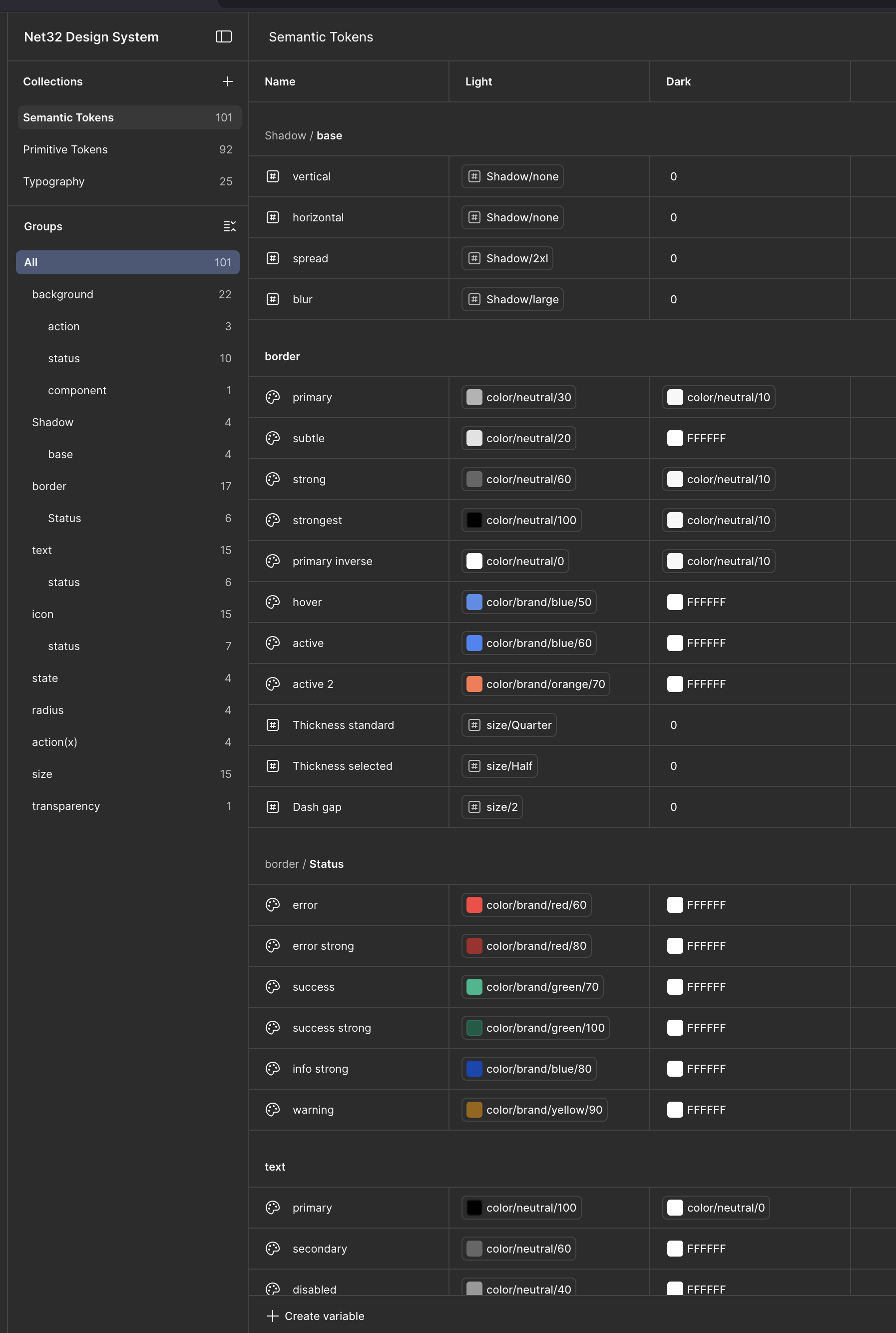Toggle the sidebar panel icon

[223, 36]
